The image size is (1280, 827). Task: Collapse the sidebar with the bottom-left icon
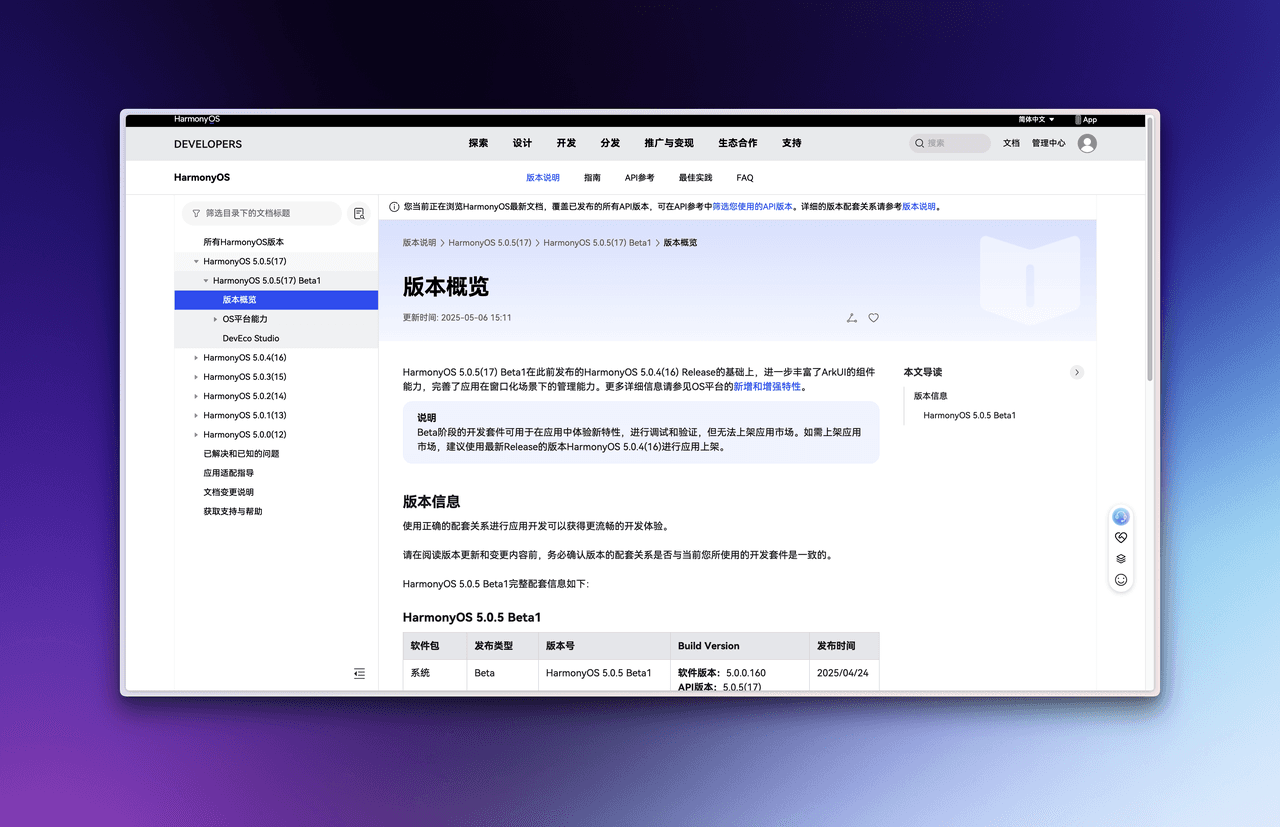click(x=359, y=673)
